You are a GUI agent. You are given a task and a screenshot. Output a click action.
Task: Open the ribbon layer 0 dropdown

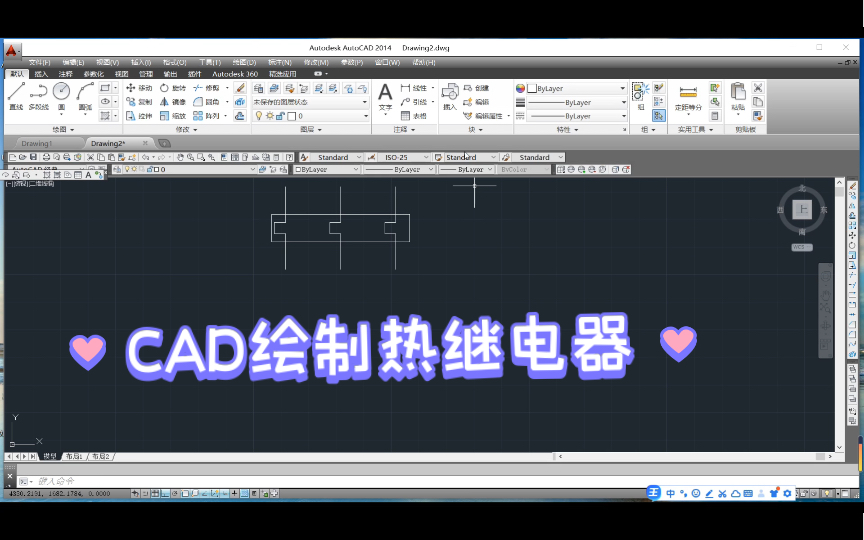(310, 116)
